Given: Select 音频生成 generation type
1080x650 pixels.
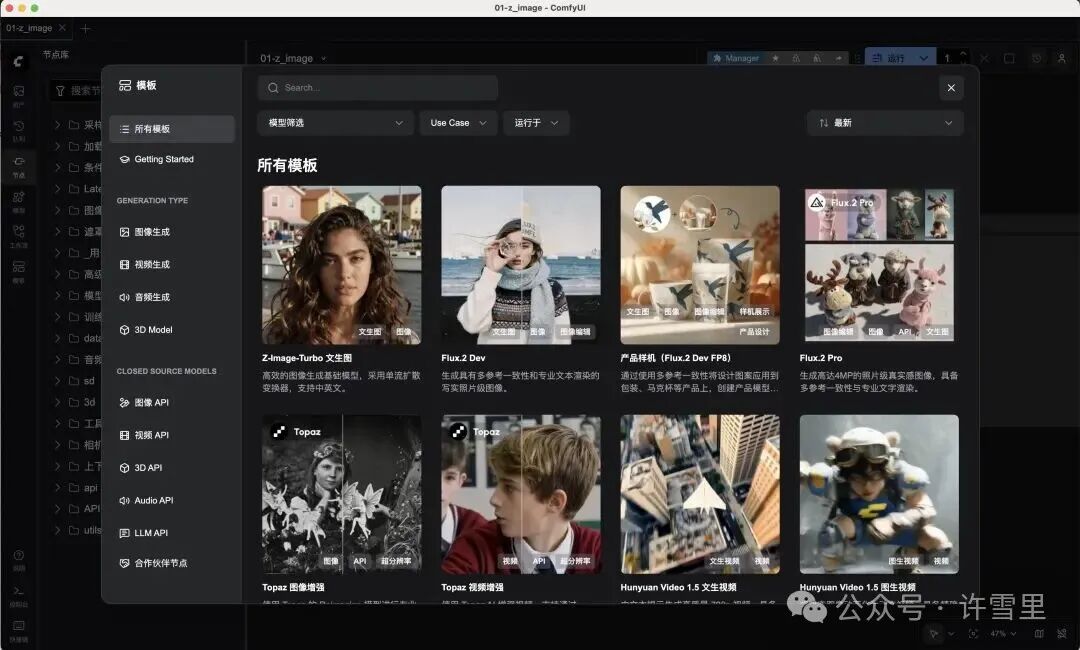Looking at the screenshot, I should click(x=172, y=297).
